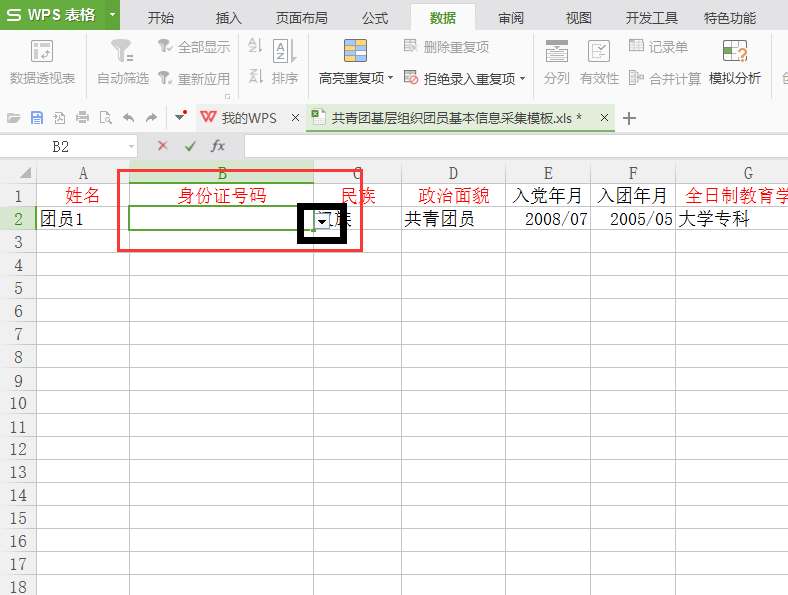Click the 高亮重复项 highlight duplicates icon

coord(355,51)
